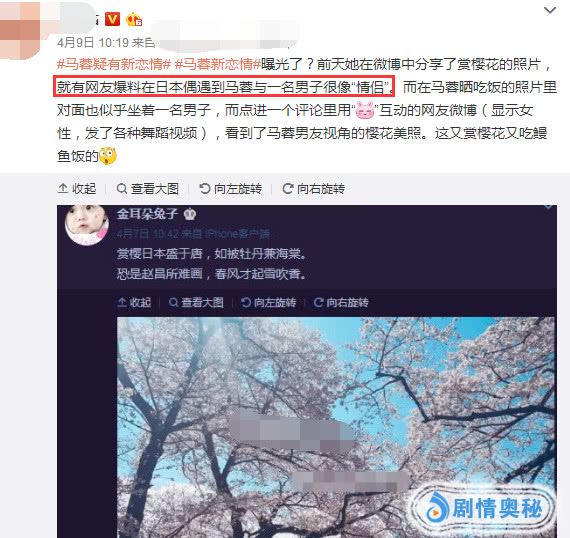
Task: Click outer 查看大图 to view large image
Action: pyautogui.click(x=148, y=189)
